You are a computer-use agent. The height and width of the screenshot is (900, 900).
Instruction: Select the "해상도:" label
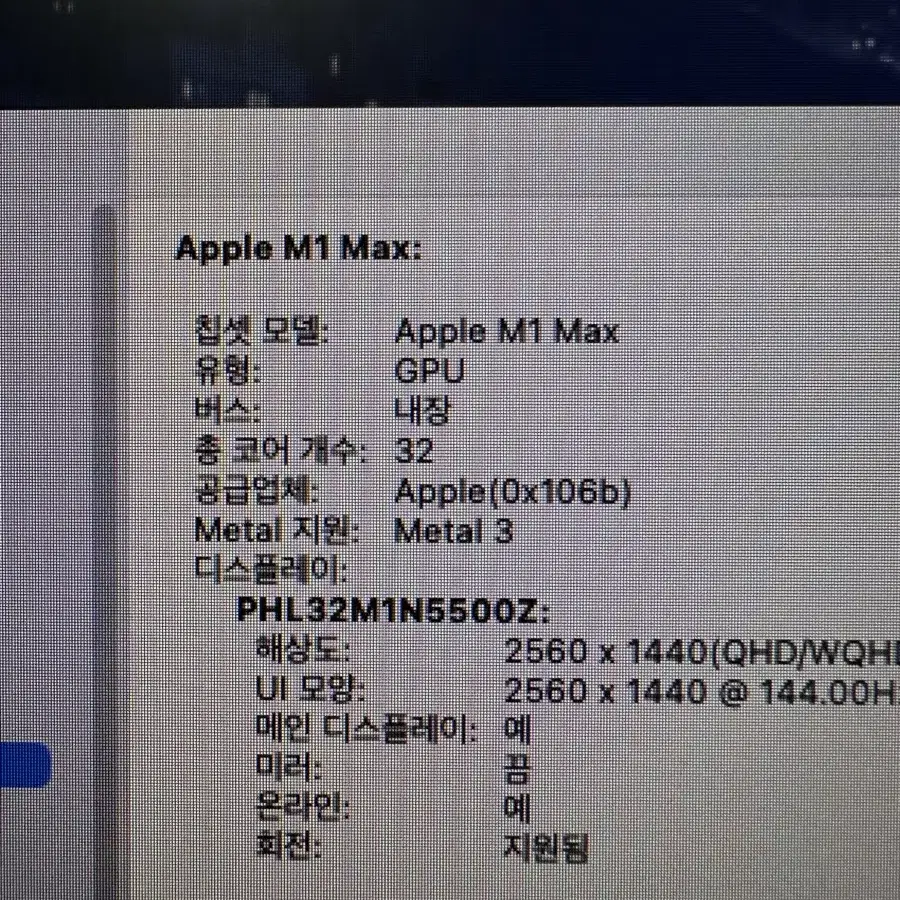pos(303,651)
